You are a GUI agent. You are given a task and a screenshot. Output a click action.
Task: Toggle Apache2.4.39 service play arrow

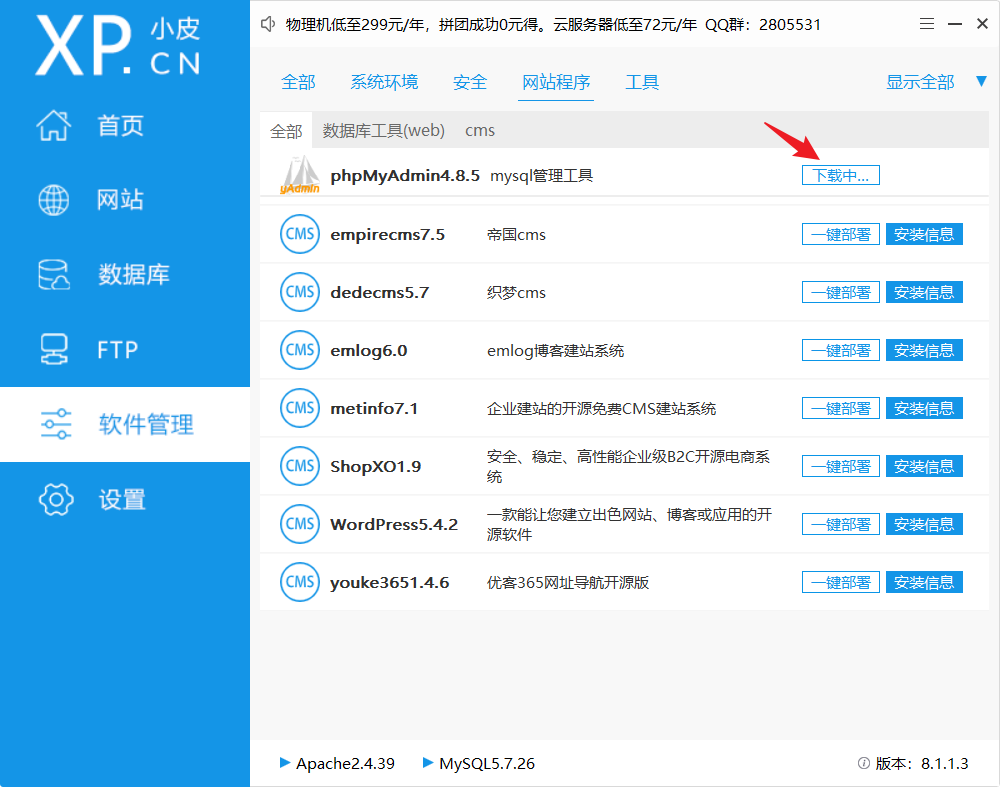click(x=285, y=763)
